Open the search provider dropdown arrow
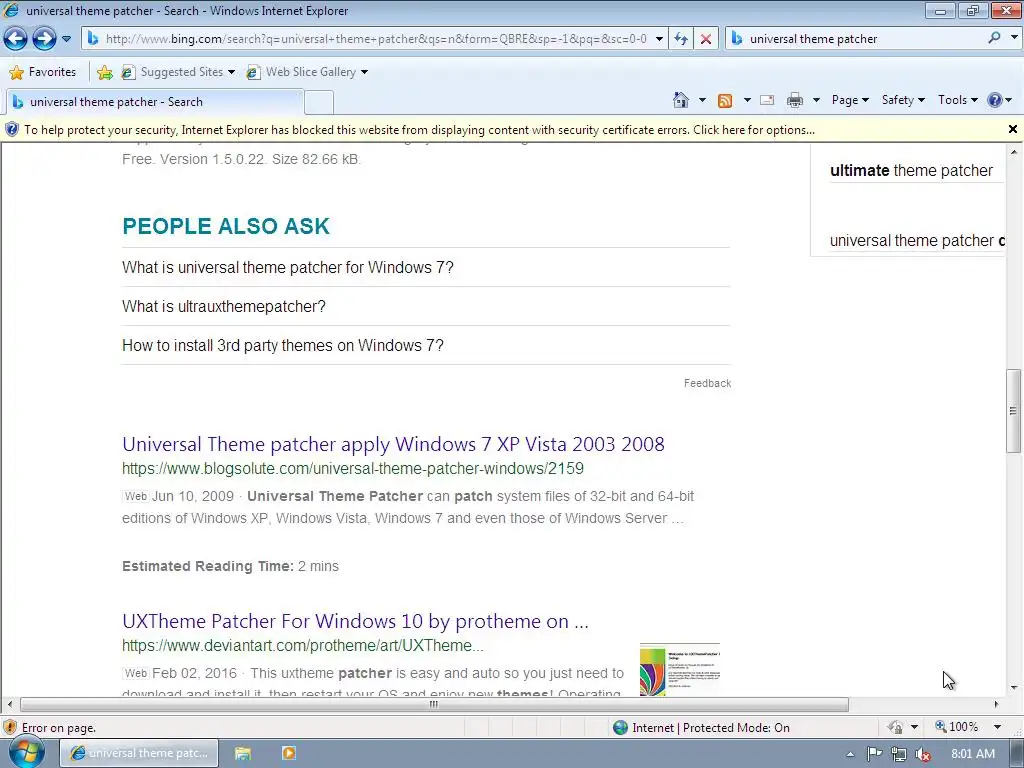Image resolution: width=1024 pixels, height=768 pixels. (1014, 38)
